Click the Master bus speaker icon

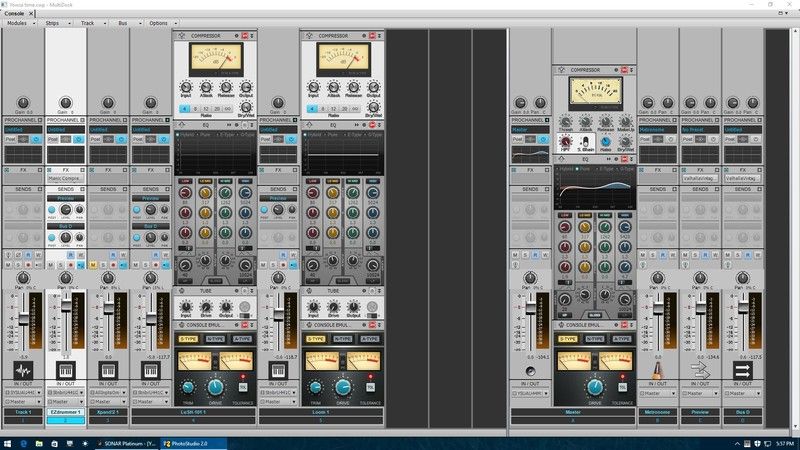[x=530, y=371]
